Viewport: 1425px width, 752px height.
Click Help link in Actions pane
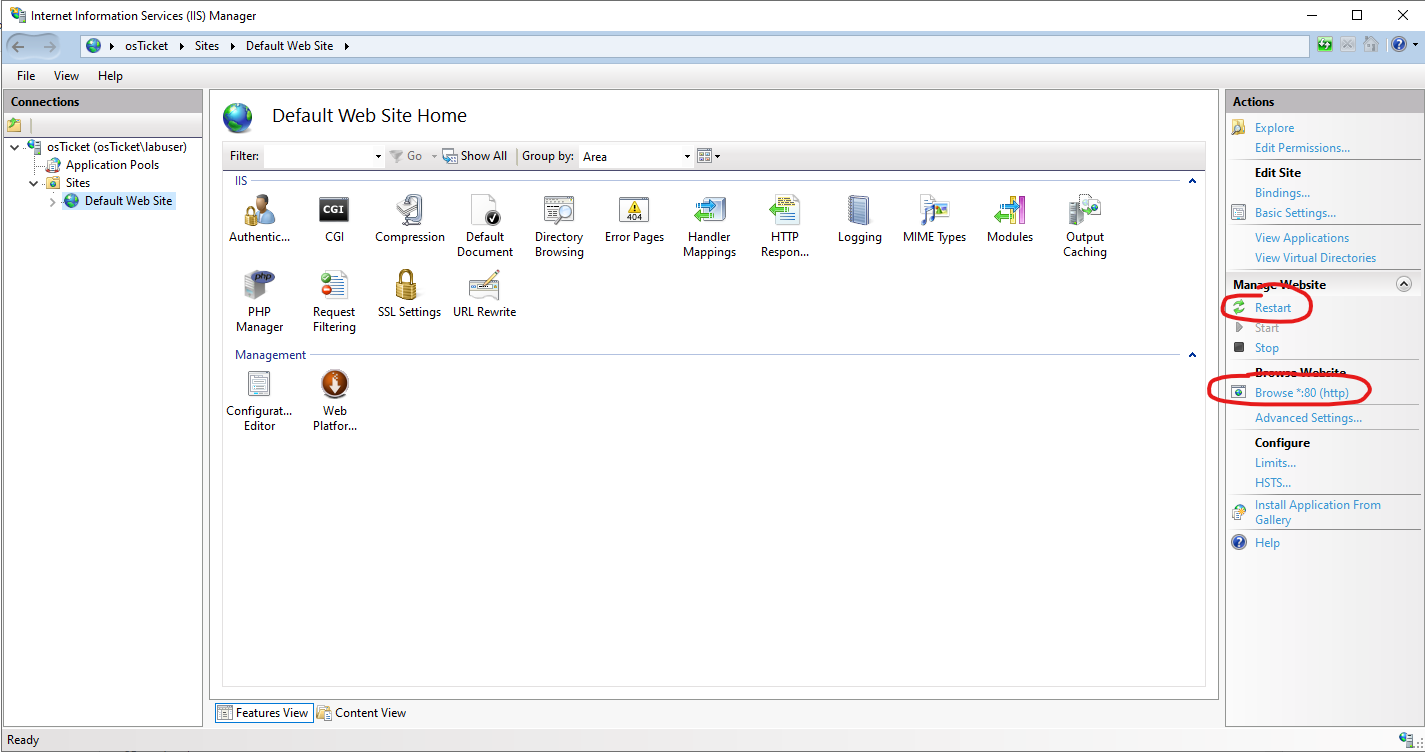(1267, 543)
